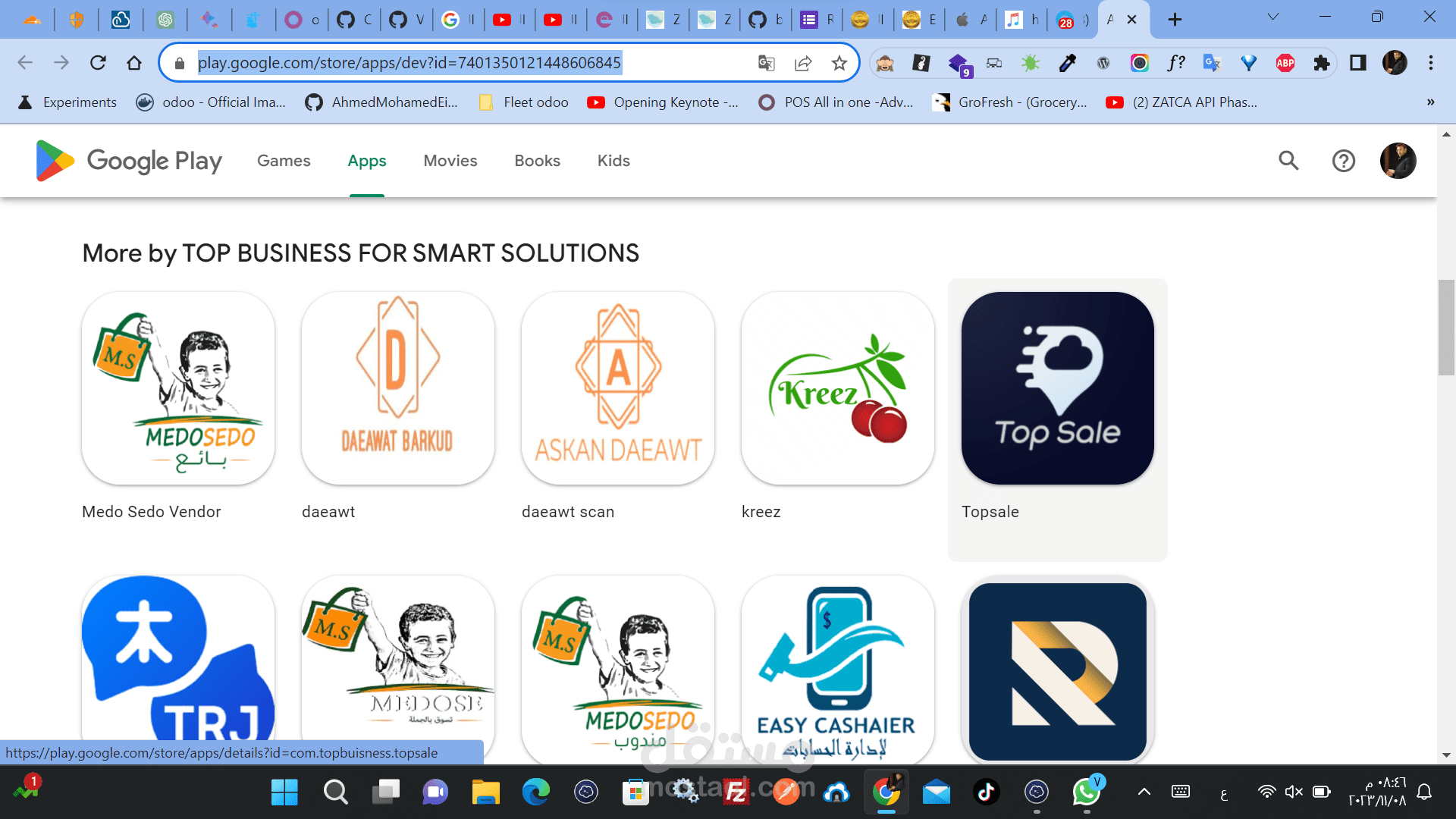Select the Movies tab
This screenshot has width=1456, height=819.
tap(450, 161)
